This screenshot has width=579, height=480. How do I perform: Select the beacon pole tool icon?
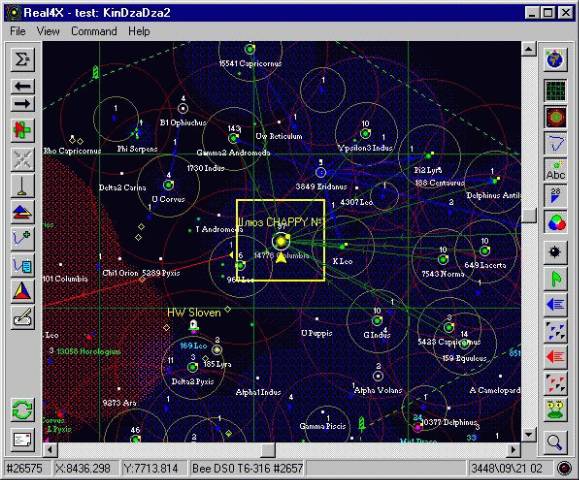[x=23, y=186]
